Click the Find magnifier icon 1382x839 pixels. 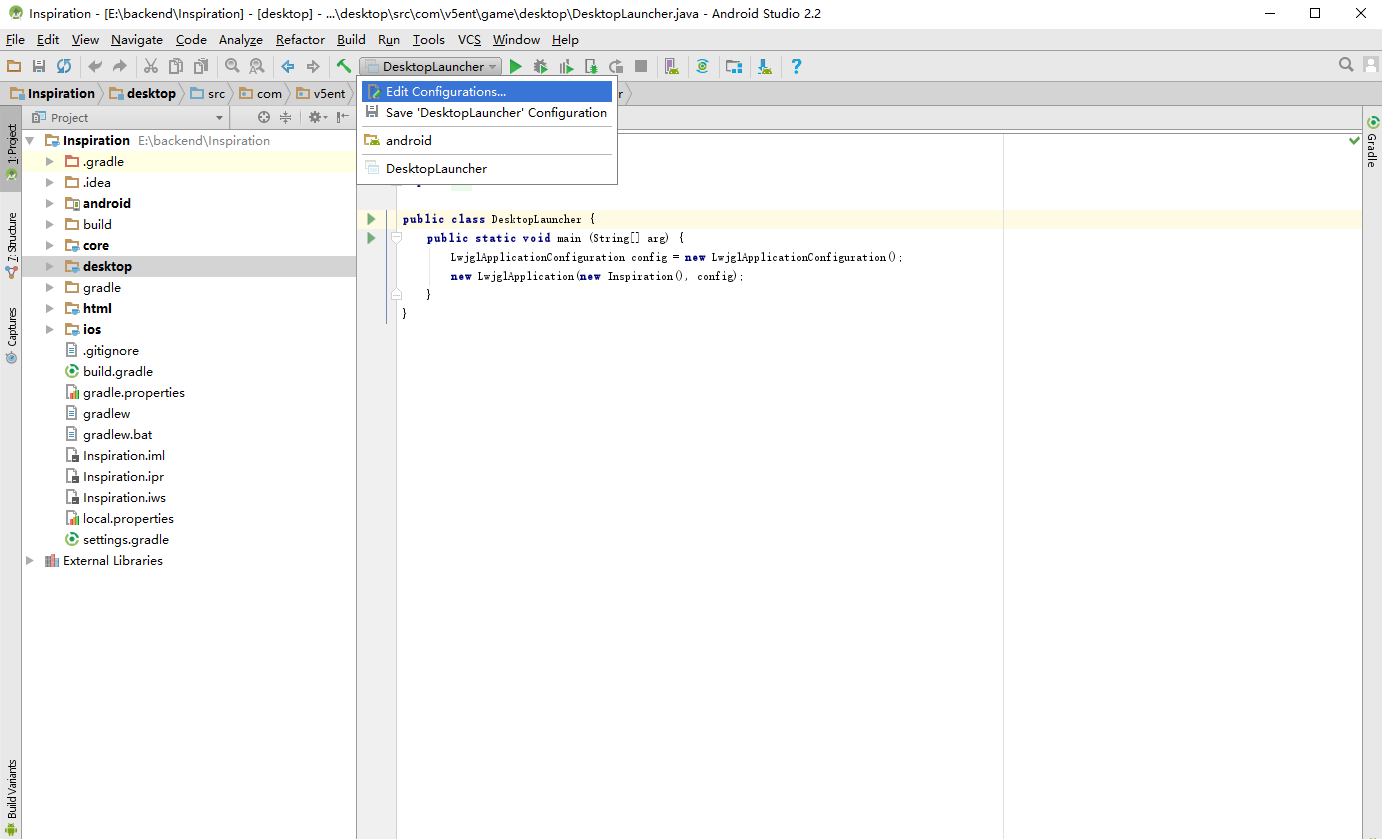232,66
